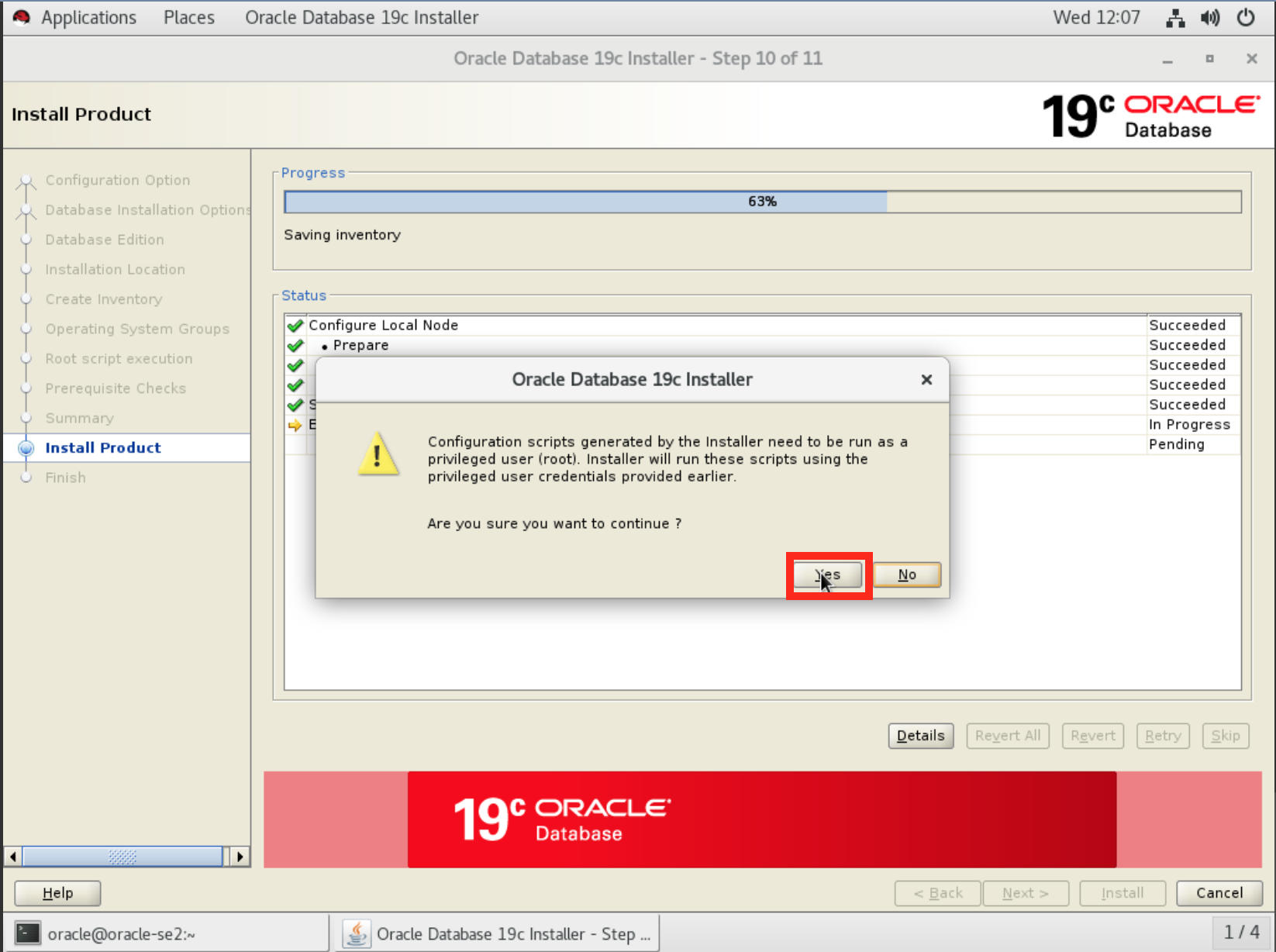1276x952 pixels.
Task: Minimize the installer window
Action: (1167, 60)
